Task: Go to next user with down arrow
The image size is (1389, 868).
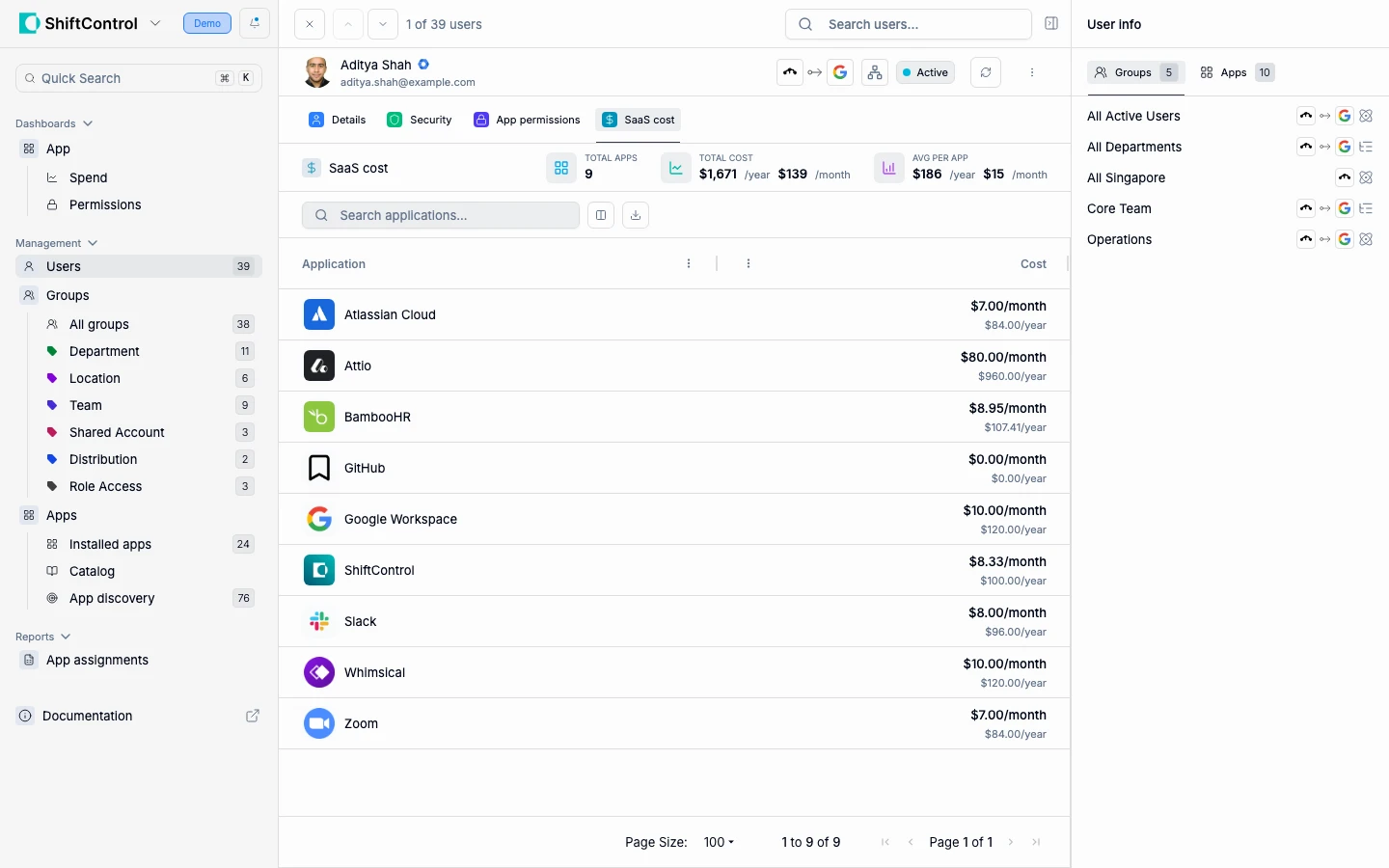Action: pyautogui.click(x=383, y=24)
